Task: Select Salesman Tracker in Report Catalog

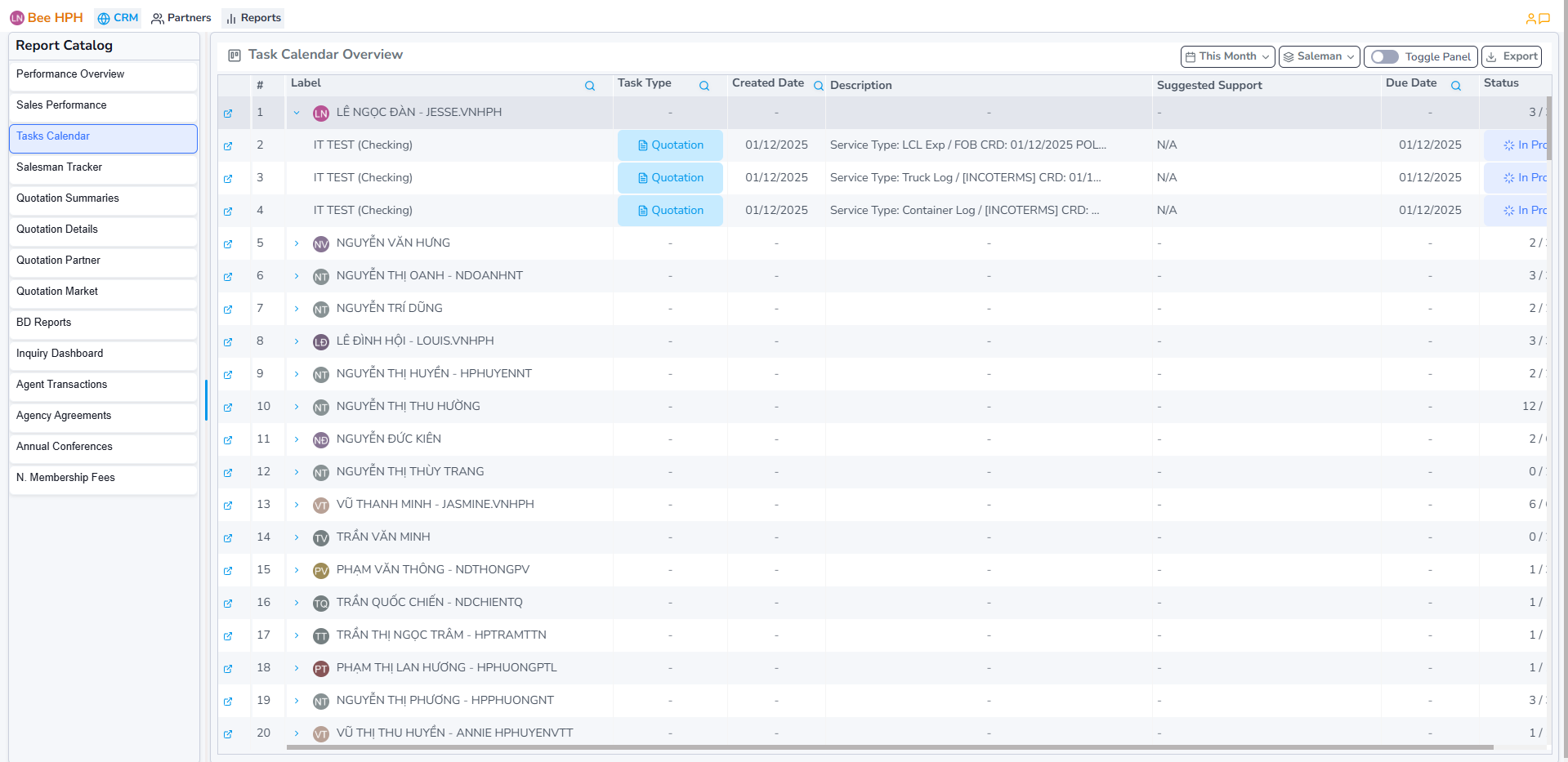Action: tap(59, 167)
